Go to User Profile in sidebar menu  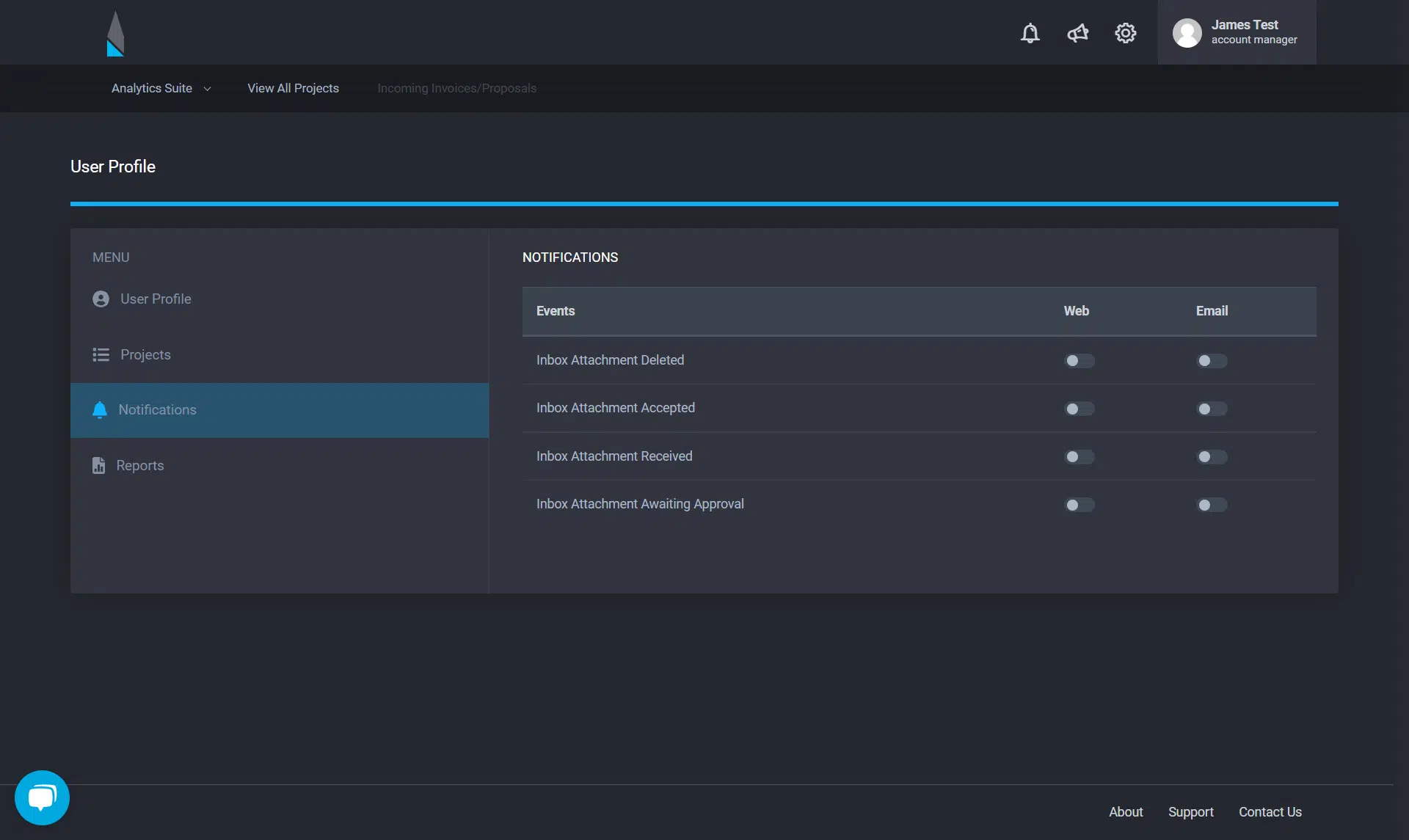tap(156, 299)
